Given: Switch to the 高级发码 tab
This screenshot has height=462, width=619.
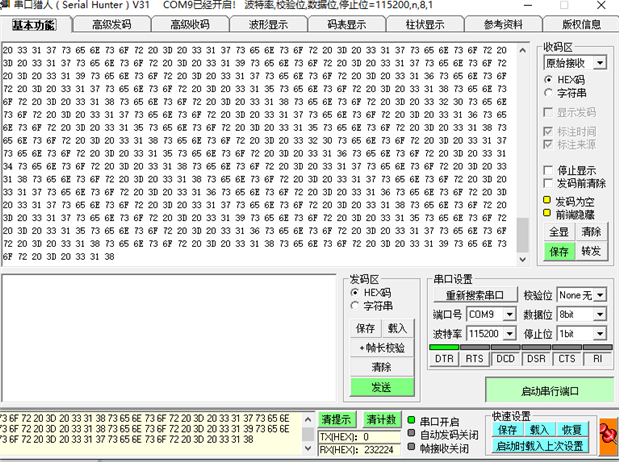Looking at the screenshot, I should pyautogui.click(x=112, y=25).
